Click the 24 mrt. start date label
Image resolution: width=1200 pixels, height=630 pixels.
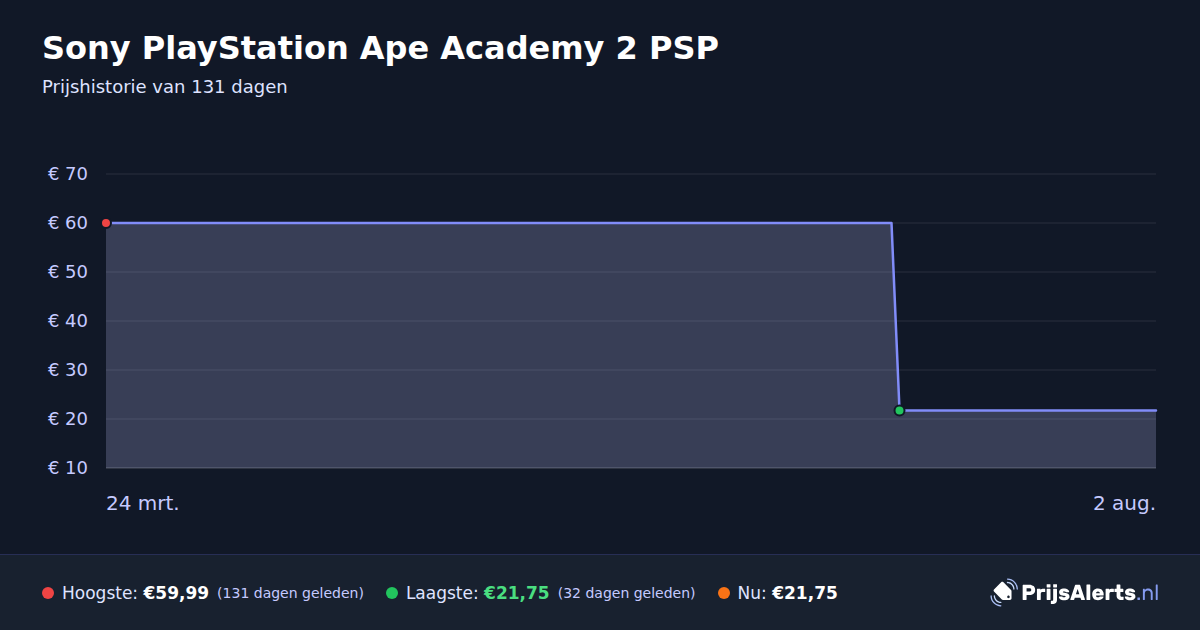(143, 503)
